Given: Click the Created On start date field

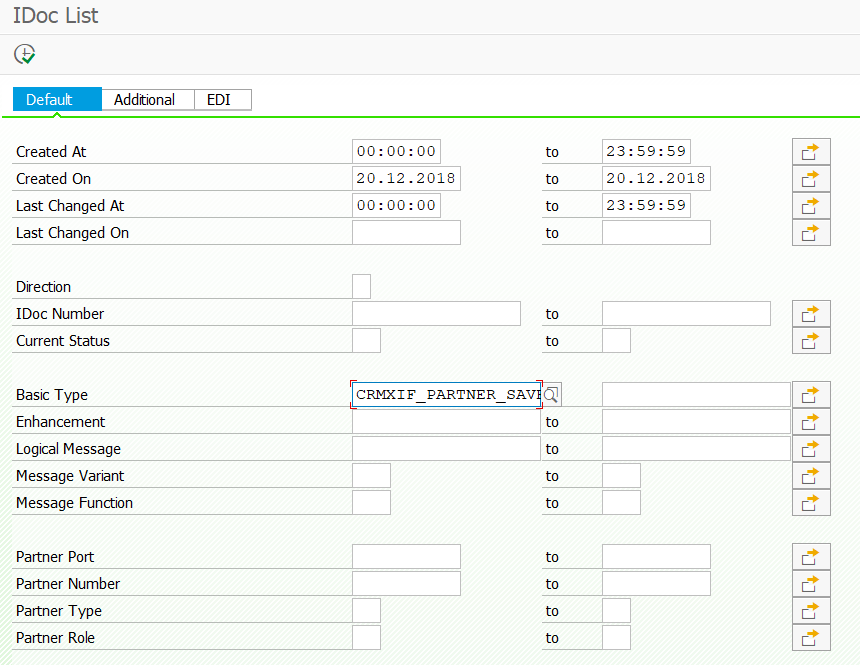Looking at the screenshot, I should click(x=405, y=179).
